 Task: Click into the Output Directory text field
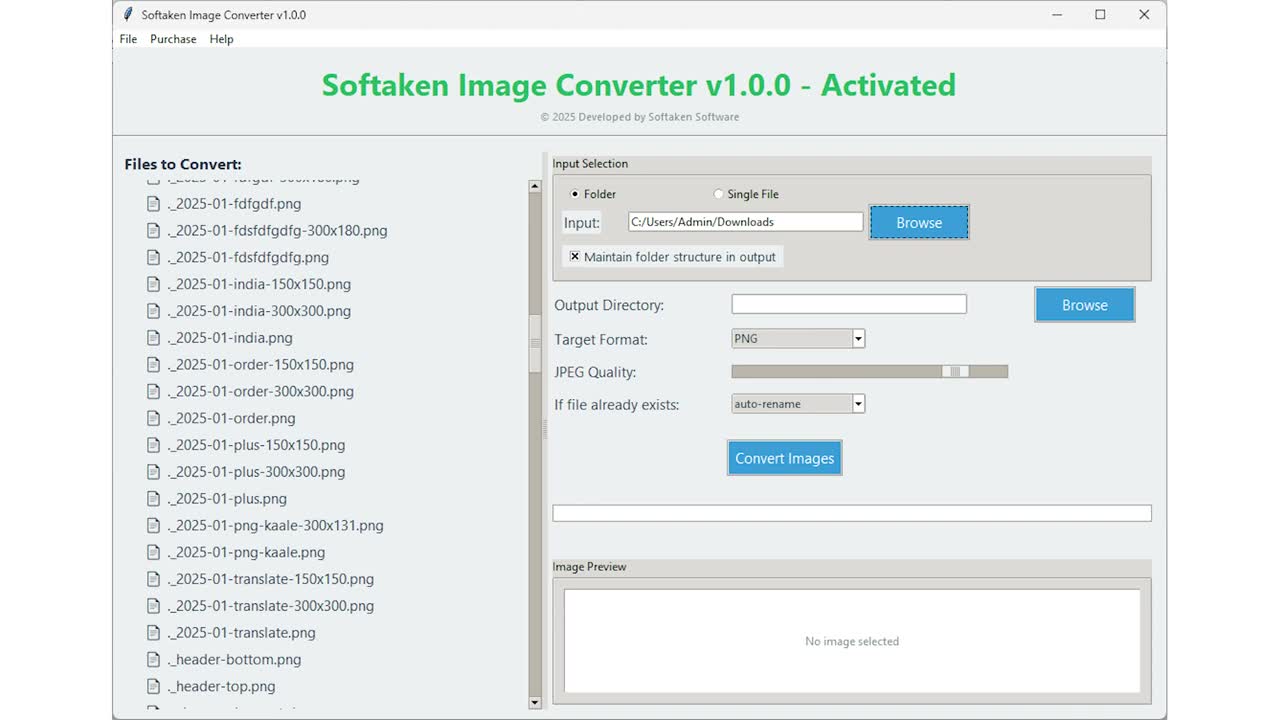848,305
